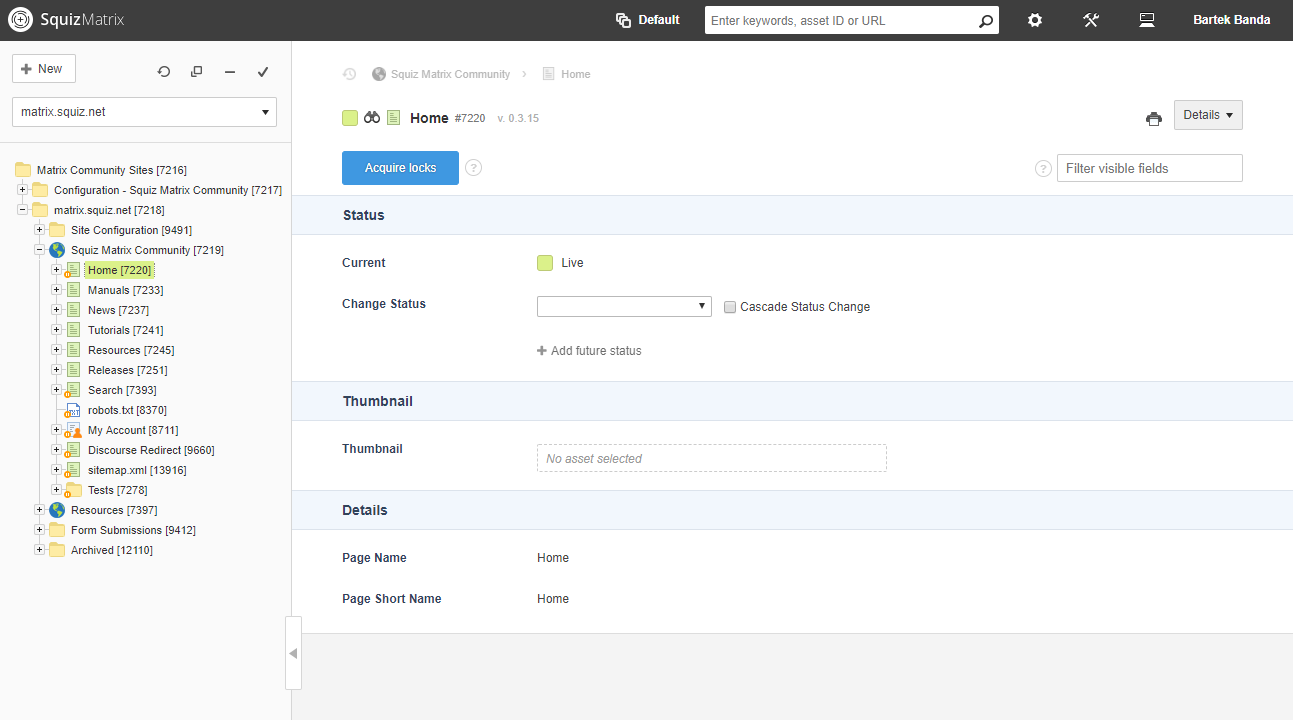Collapse the asset tree panel handle
This screenshot has width=1293, height=720.
(x=293, y=653)
